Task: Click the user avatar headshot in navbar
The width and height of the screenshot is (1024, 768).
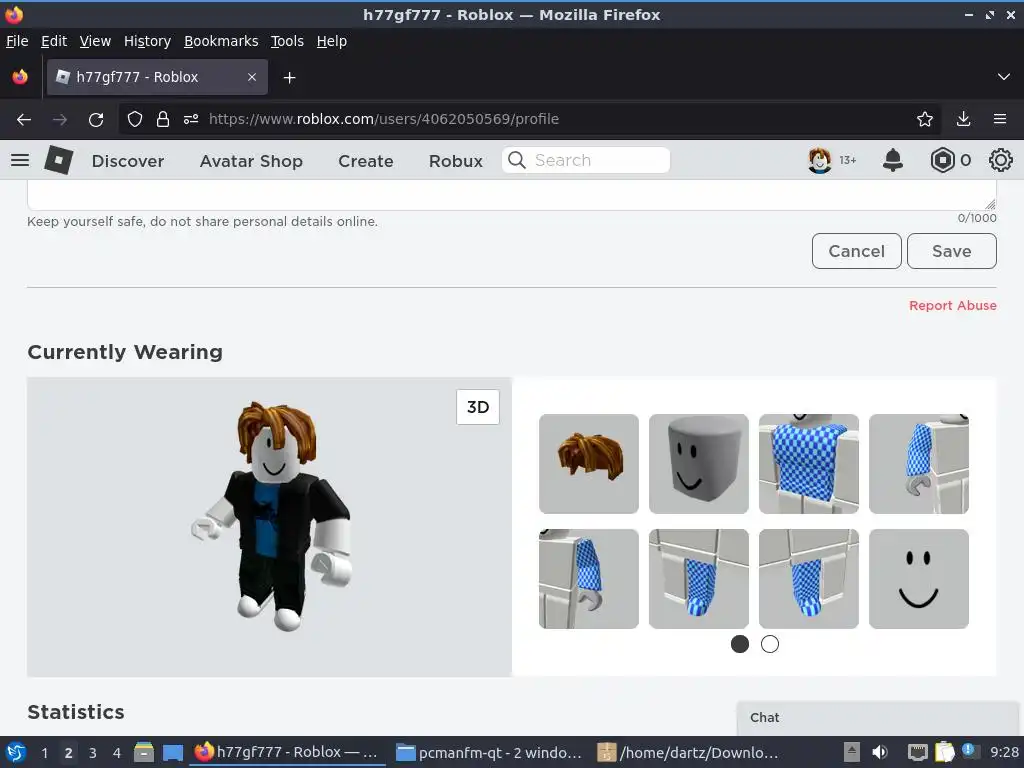Action: click(820, 160)
